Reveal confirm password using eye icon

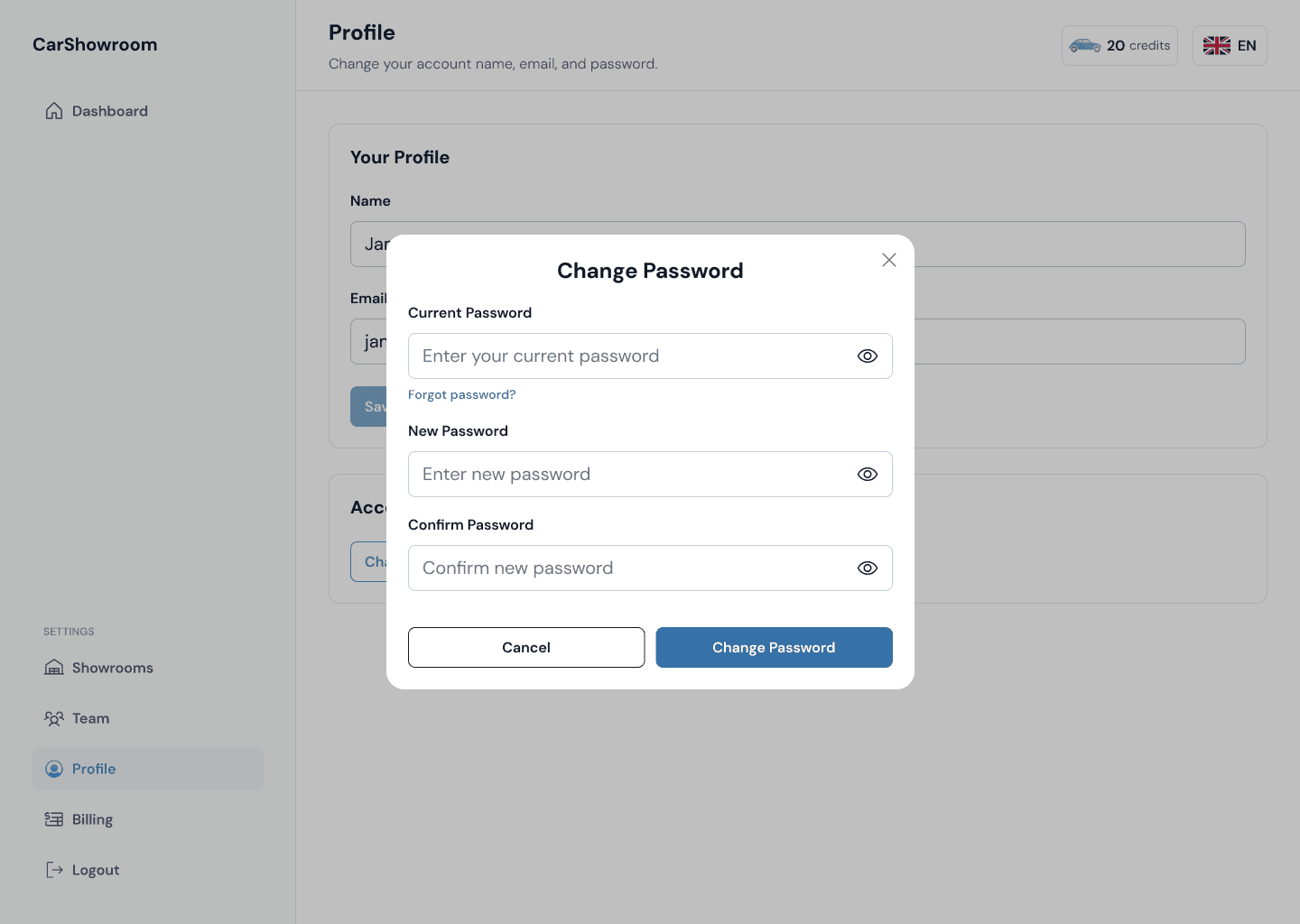pos(867,568)
